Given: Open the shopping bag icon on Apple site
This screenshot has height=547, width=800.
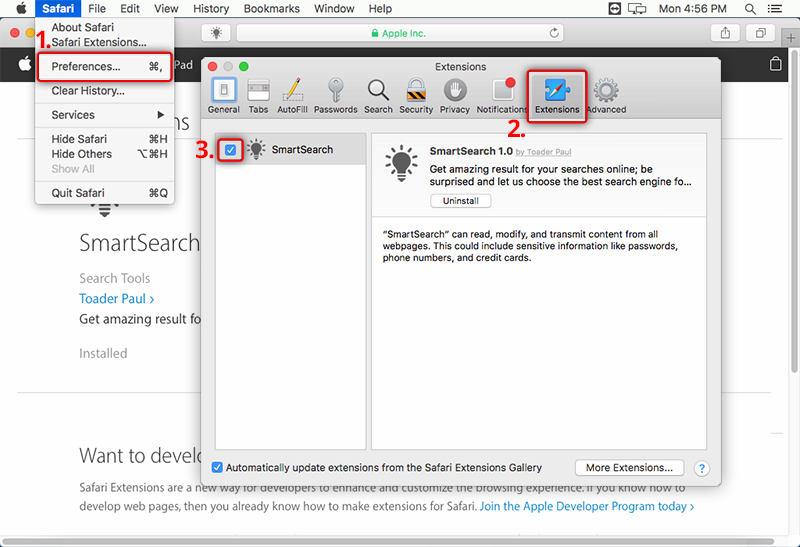Looking at the screenshot, I should pyautogui.click(x=775, y=64).
